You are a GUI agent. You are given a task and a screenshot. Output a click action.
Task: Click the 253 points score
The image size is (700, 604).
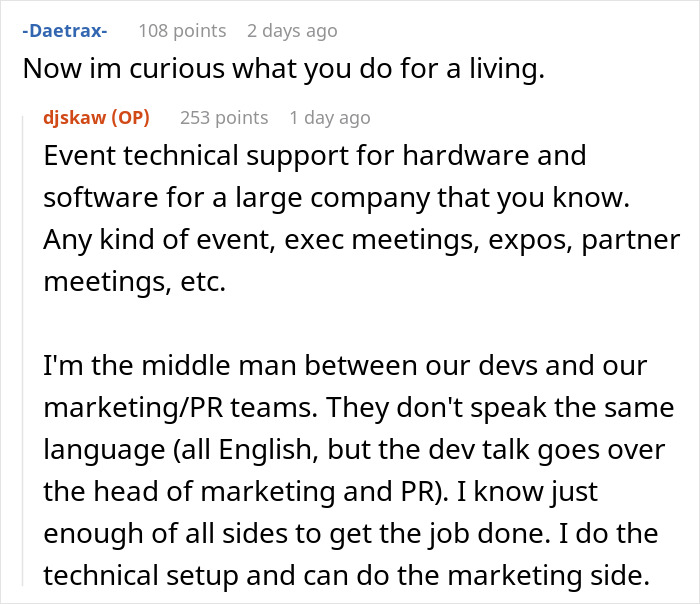[x=224, y=118]
